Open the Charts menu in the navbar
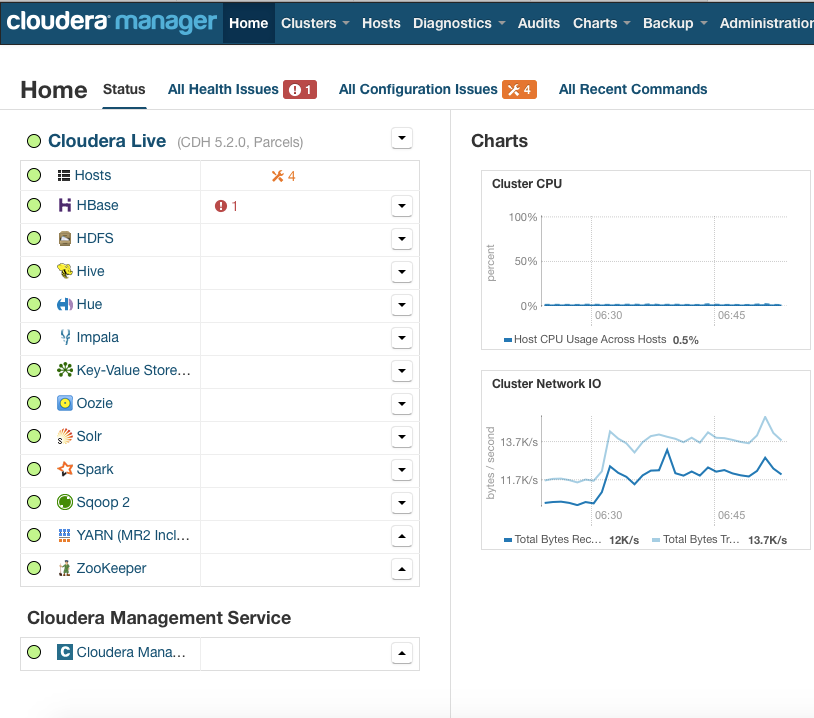Screen dimensions: 814x718 601,23
